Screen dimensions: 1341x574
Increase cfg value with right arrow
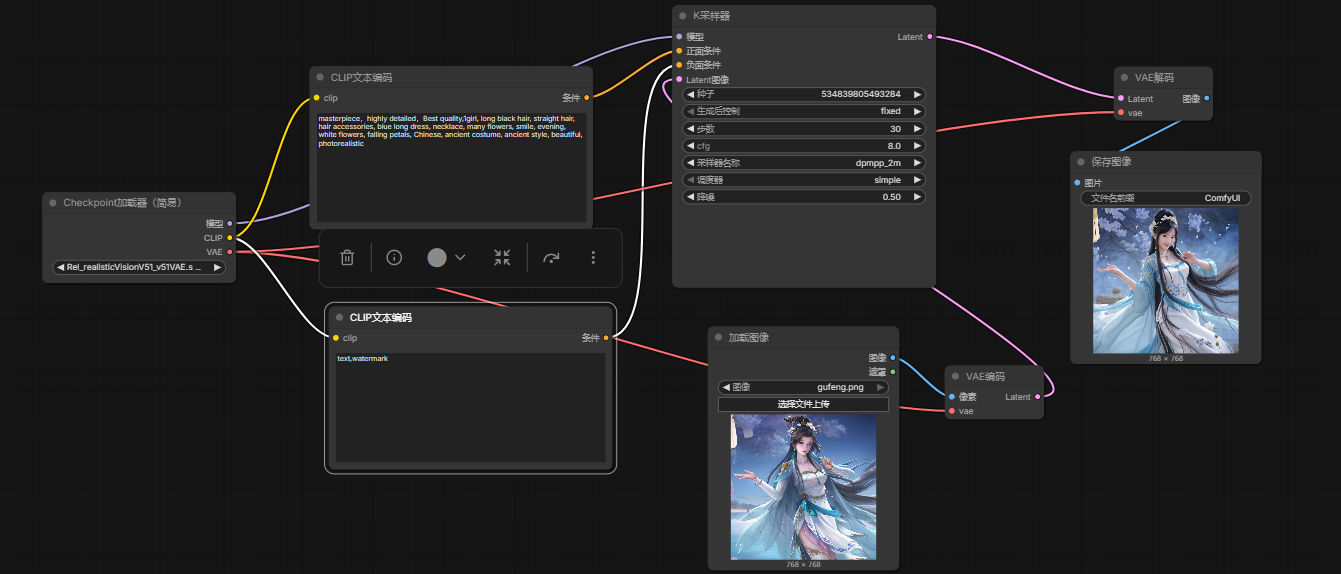coord(918,146)
